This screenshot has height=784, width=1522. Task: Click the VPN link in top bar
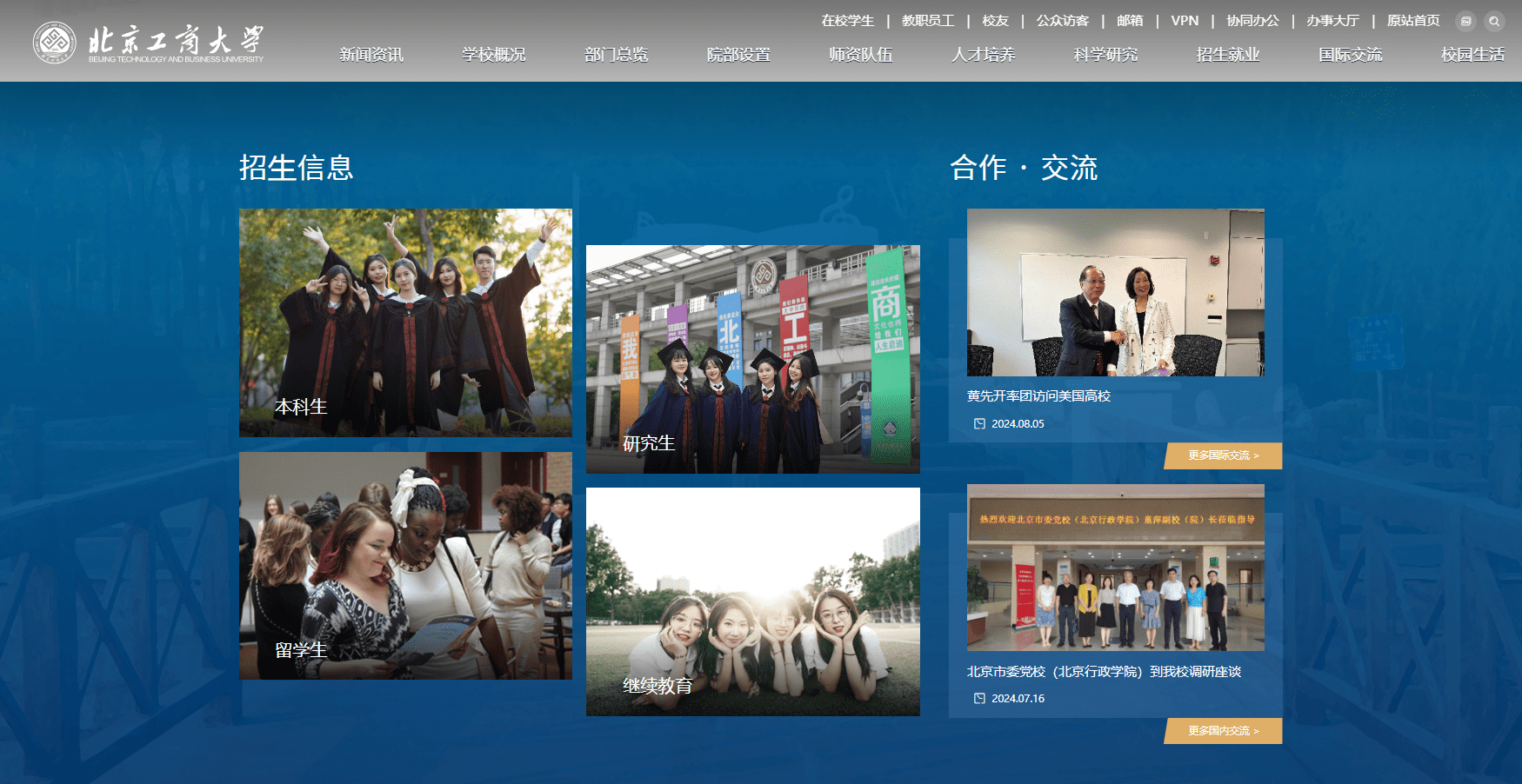(x=1185, y=21)
